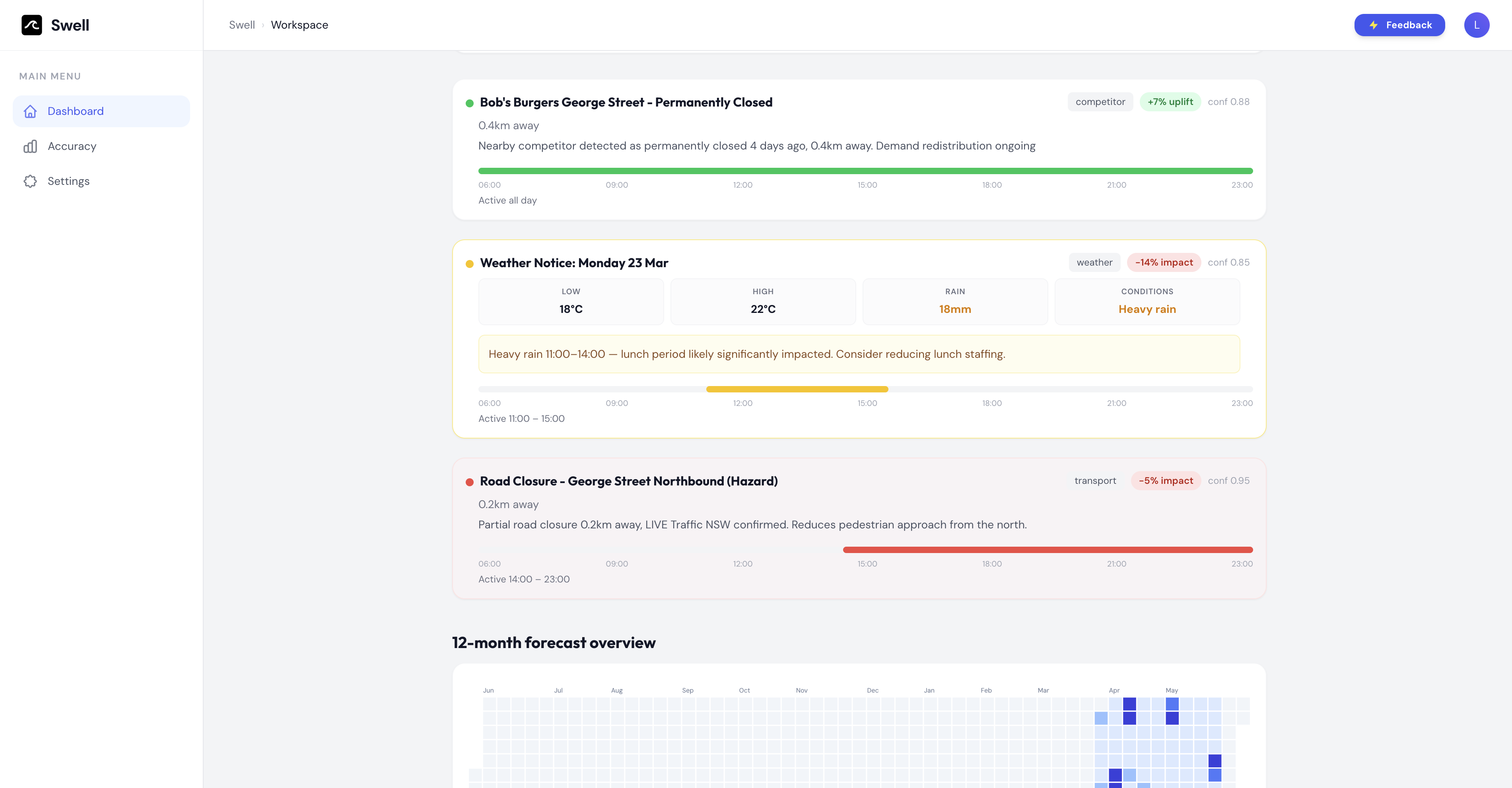Image resolution: width=1512 pixels, height=788 pixels.
Task: Click the +7% uplift badge
Action: coord(1170,102)
